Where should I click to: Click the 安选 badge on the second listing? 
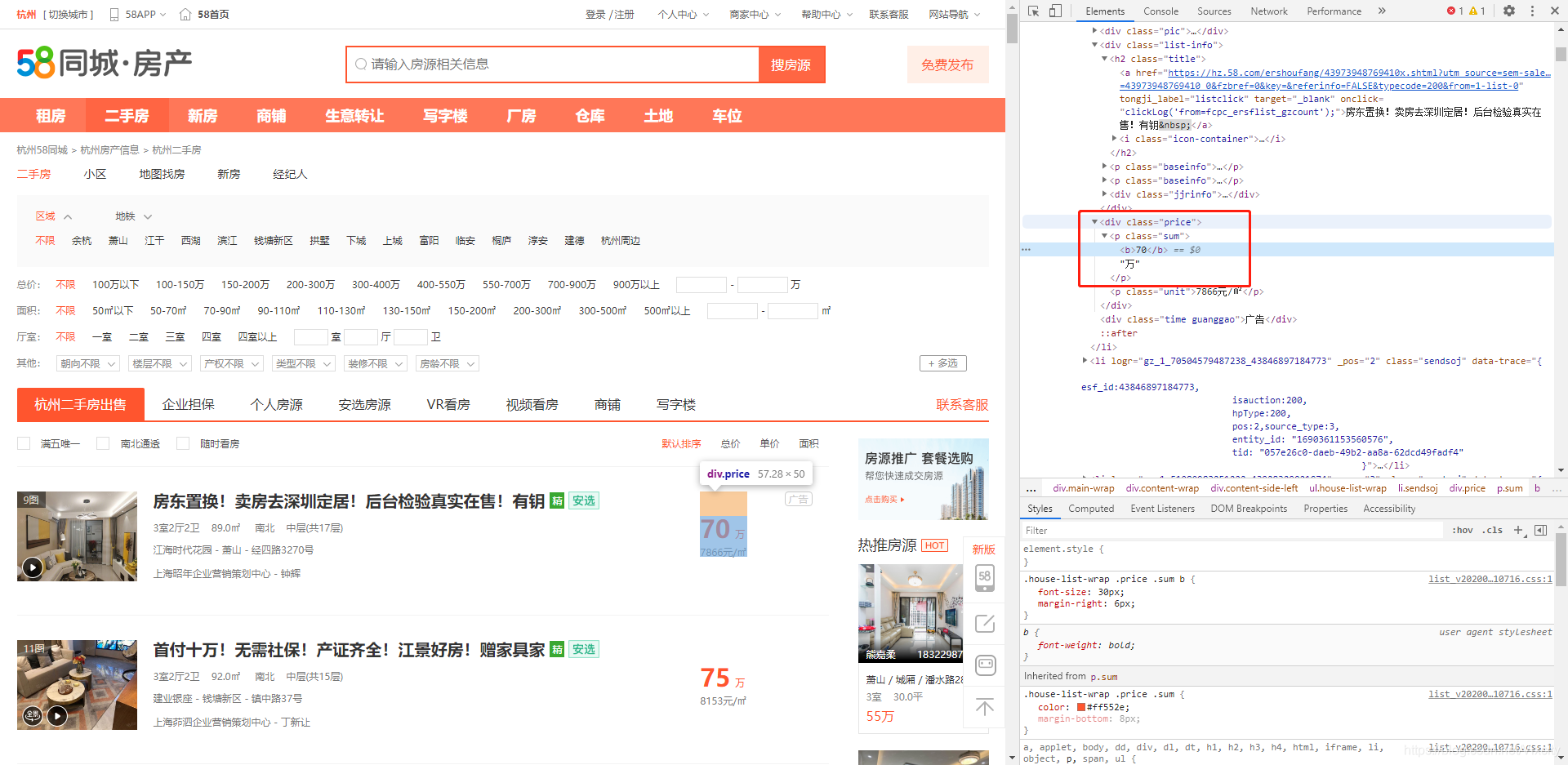pos(584,649)
